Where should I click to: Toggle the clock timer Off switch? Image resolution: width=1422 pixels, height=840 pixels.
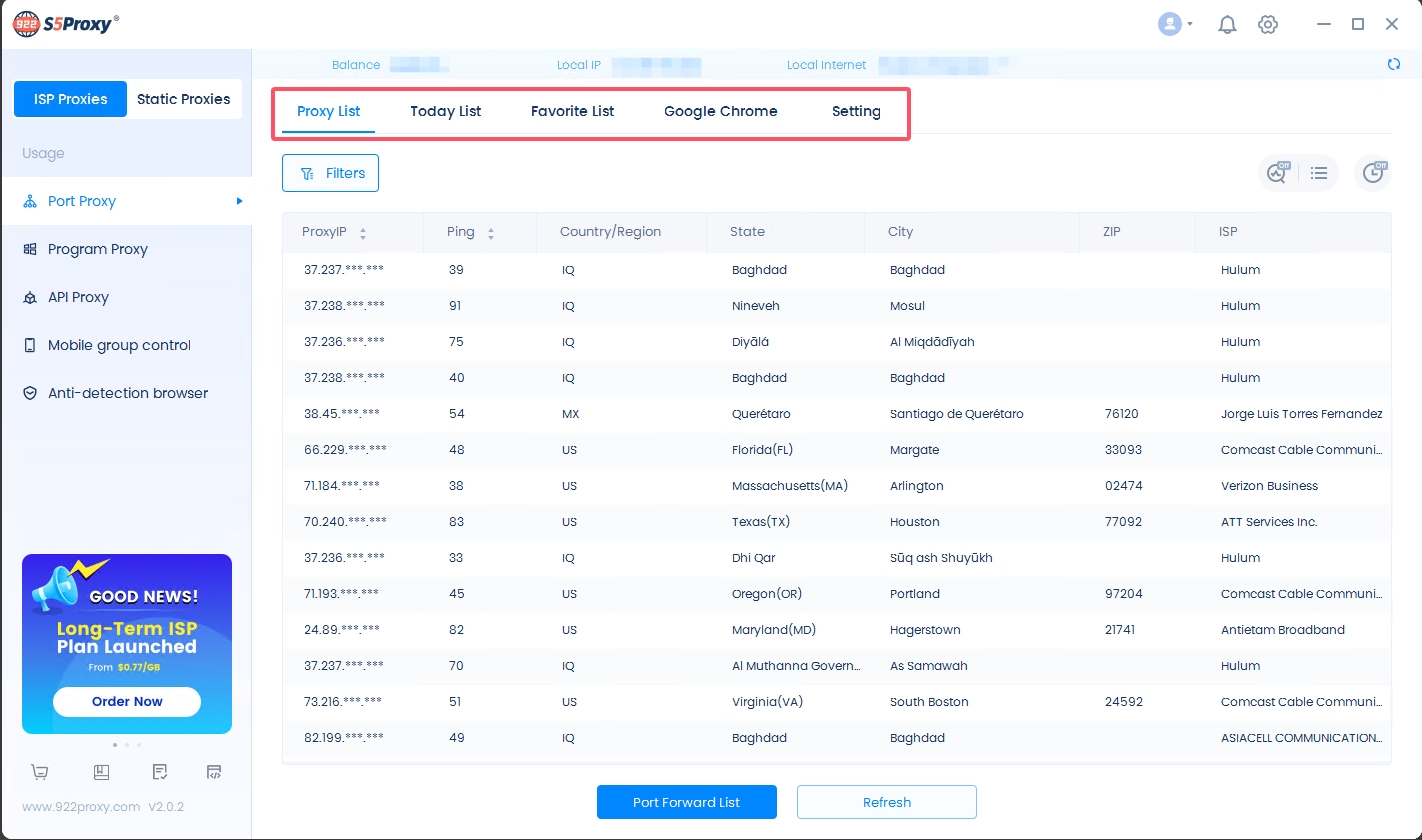click(x=1374, y=173)
